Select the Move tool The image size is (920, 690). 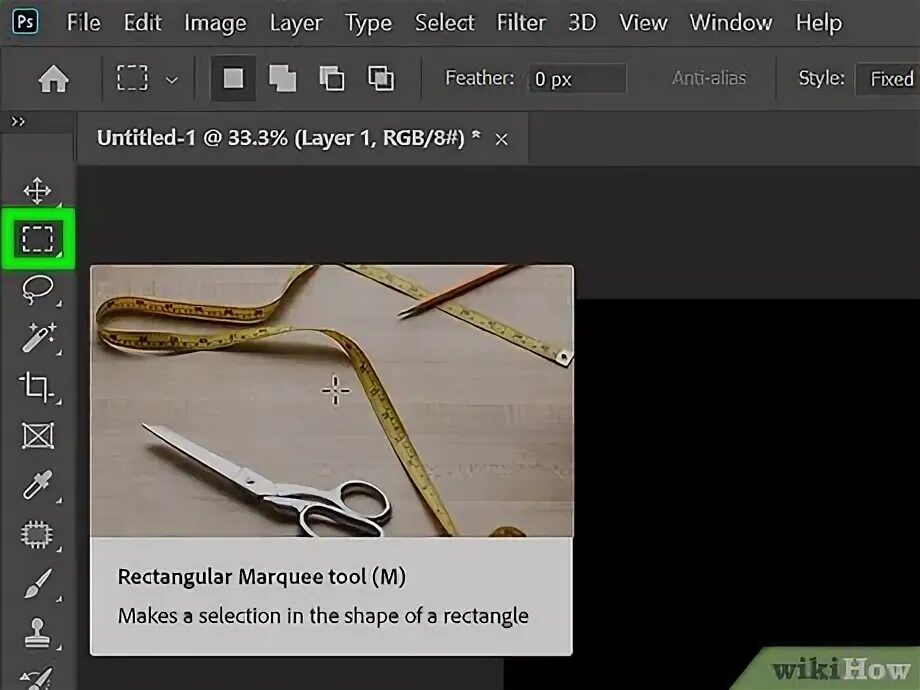[x=37, y=191]
